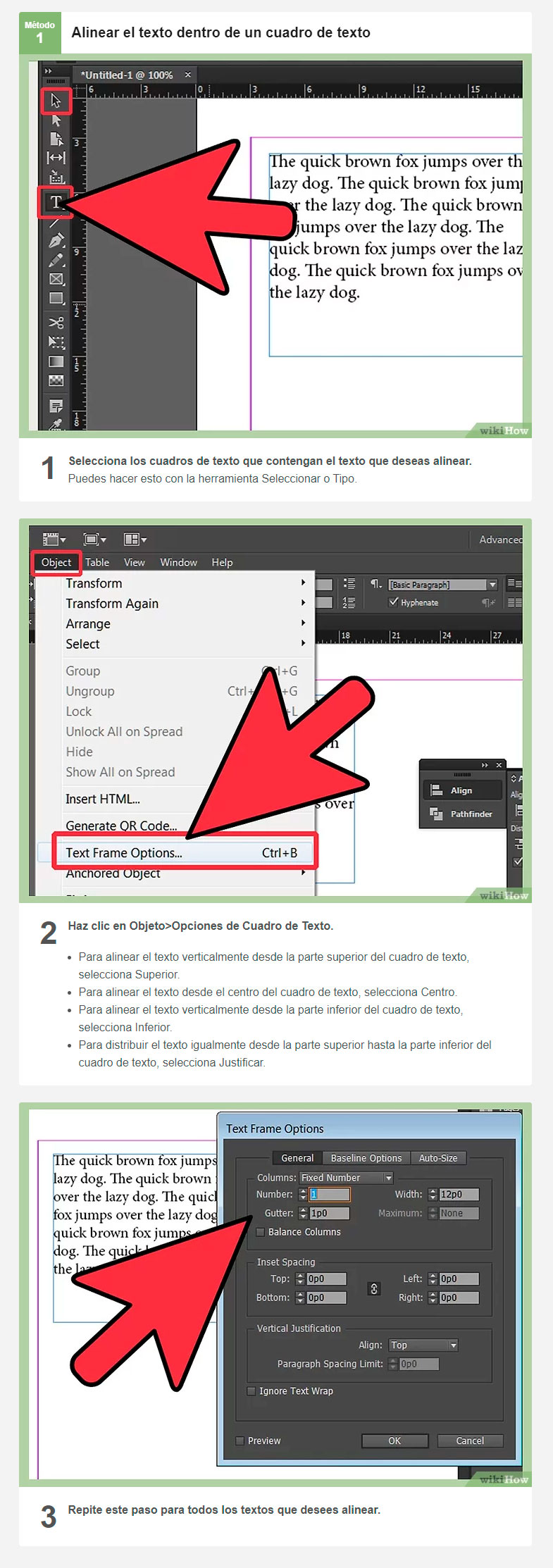553x1568 pixels.
Task: Open the View menu
Action: [134, 562]
